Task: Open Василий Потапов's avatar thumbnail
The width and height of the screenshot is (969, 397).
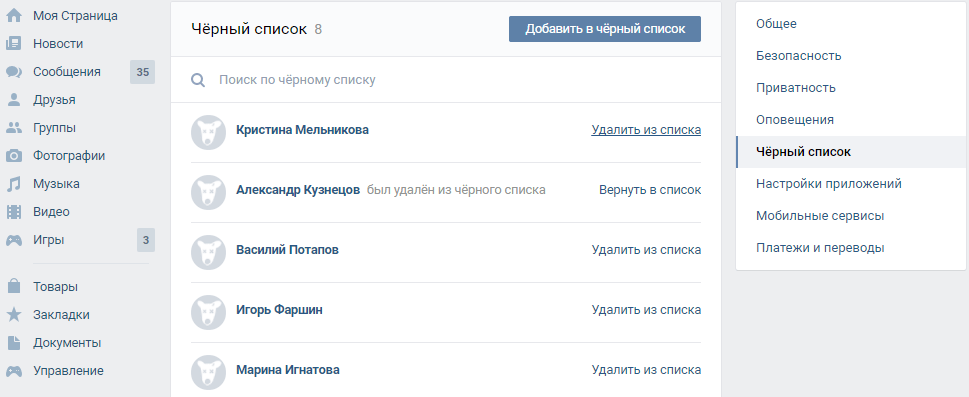Action: [x=208, y=252]
